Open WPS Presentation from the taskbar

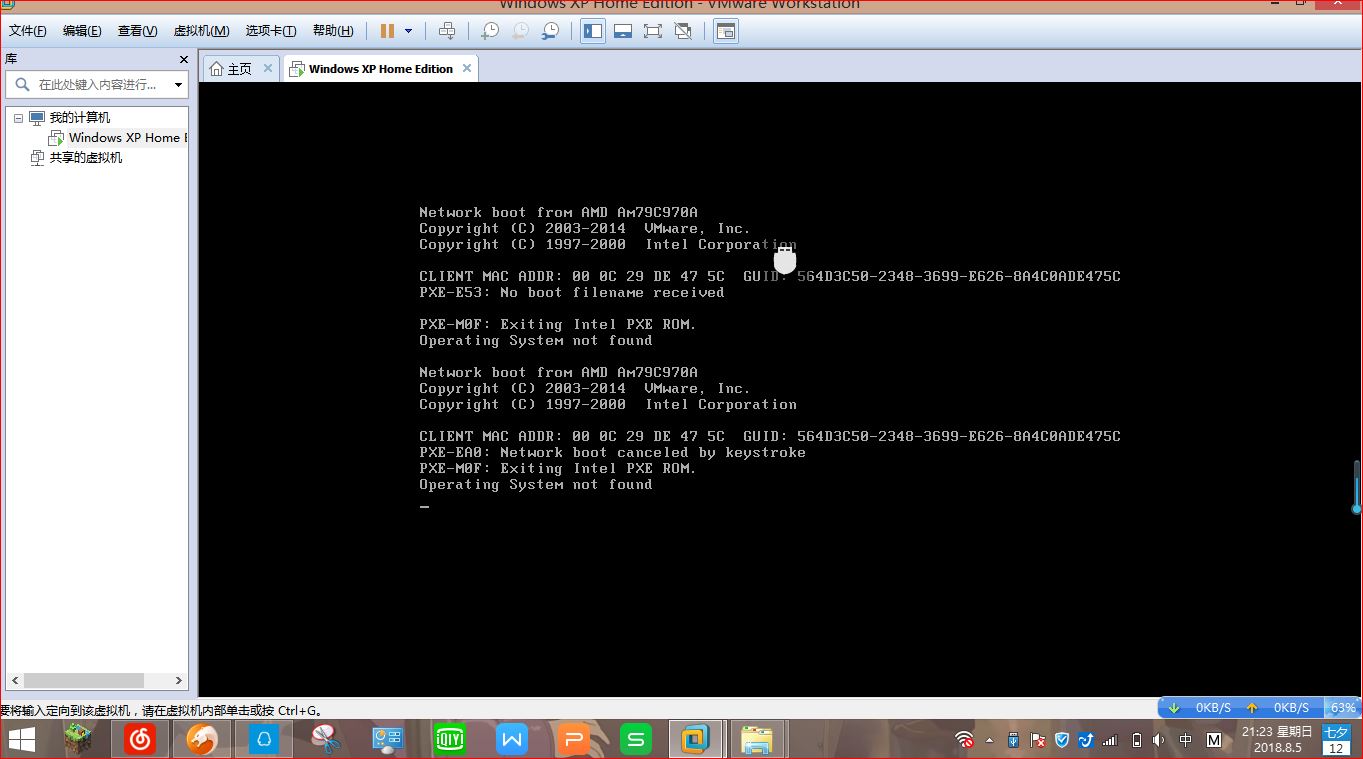573,740
